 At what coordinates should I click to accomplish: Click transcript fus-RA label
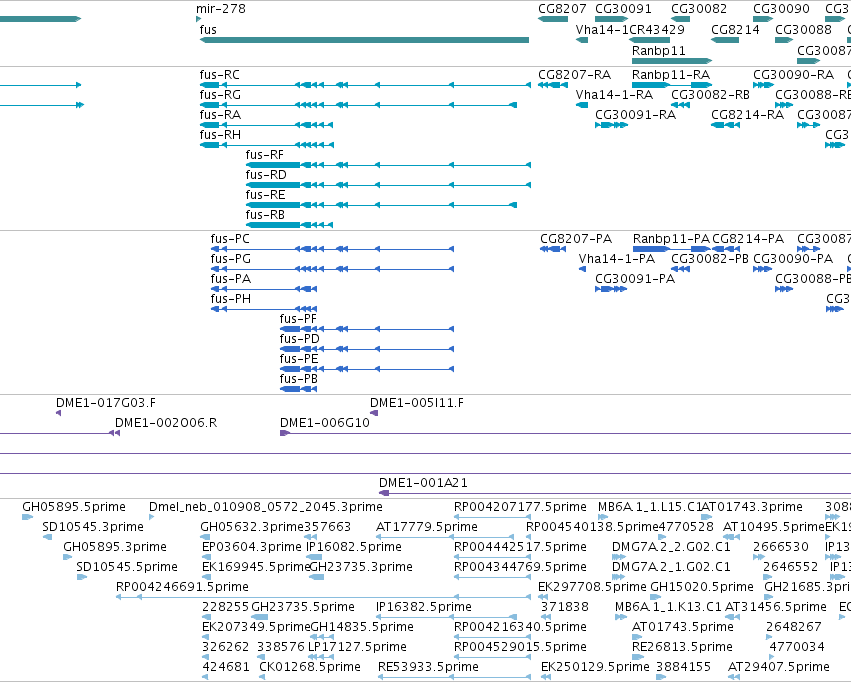pos(220,114)
